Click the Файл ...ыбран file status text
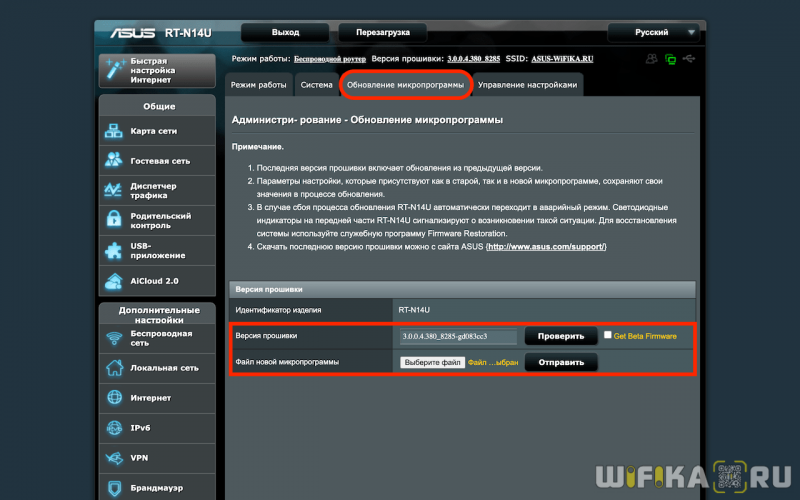Screen dimensions: 800x500 [x=493, y=362]
